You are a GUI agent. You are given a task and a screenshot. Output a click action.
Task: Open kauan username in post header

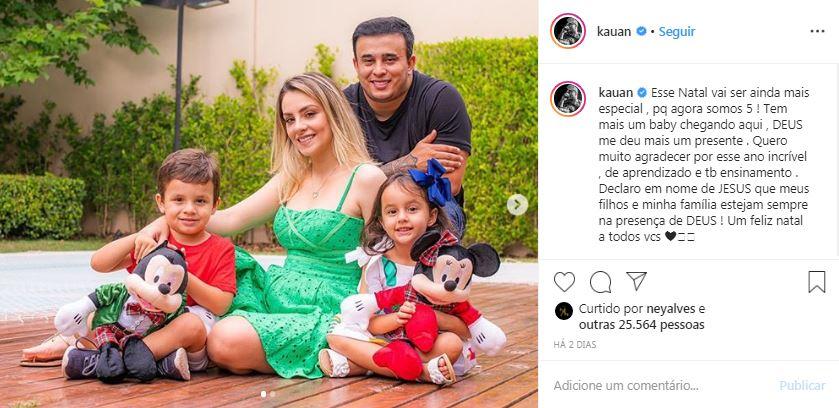[x=614, y=32]
